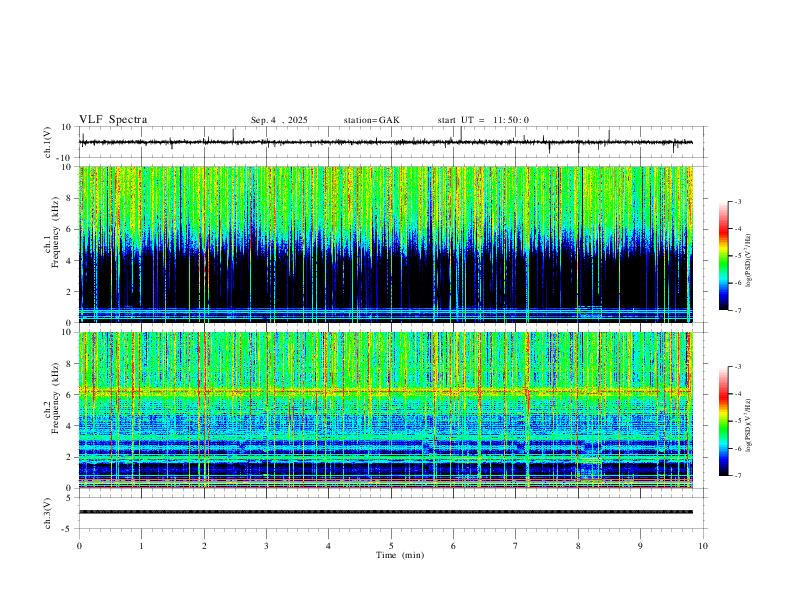Click the time-axis tick label "1"
Image resolution: width=792 pixels, height=612 pixels.
click(141, 546)
